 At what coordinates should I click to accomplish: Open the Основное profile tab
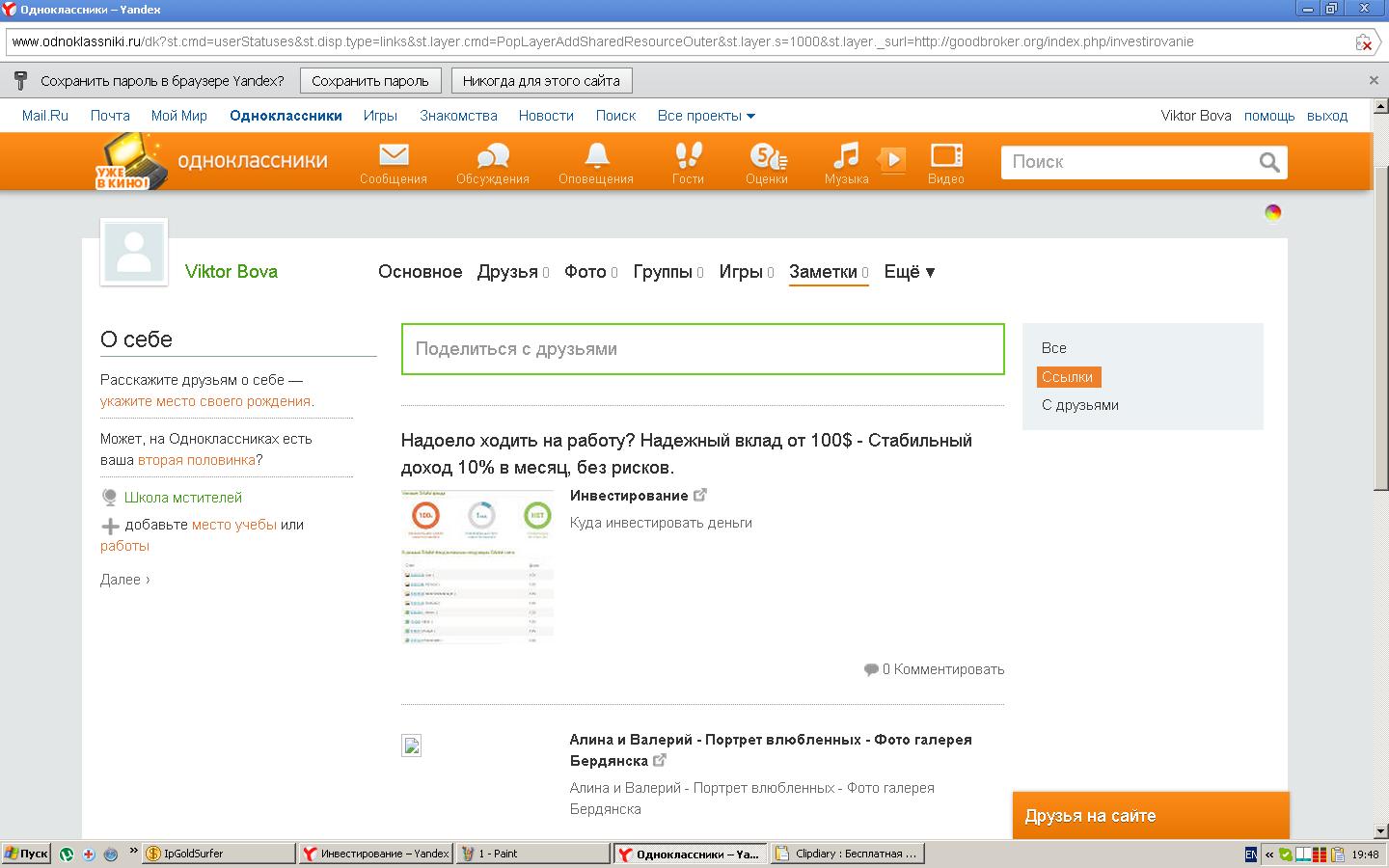pos(420,272)
